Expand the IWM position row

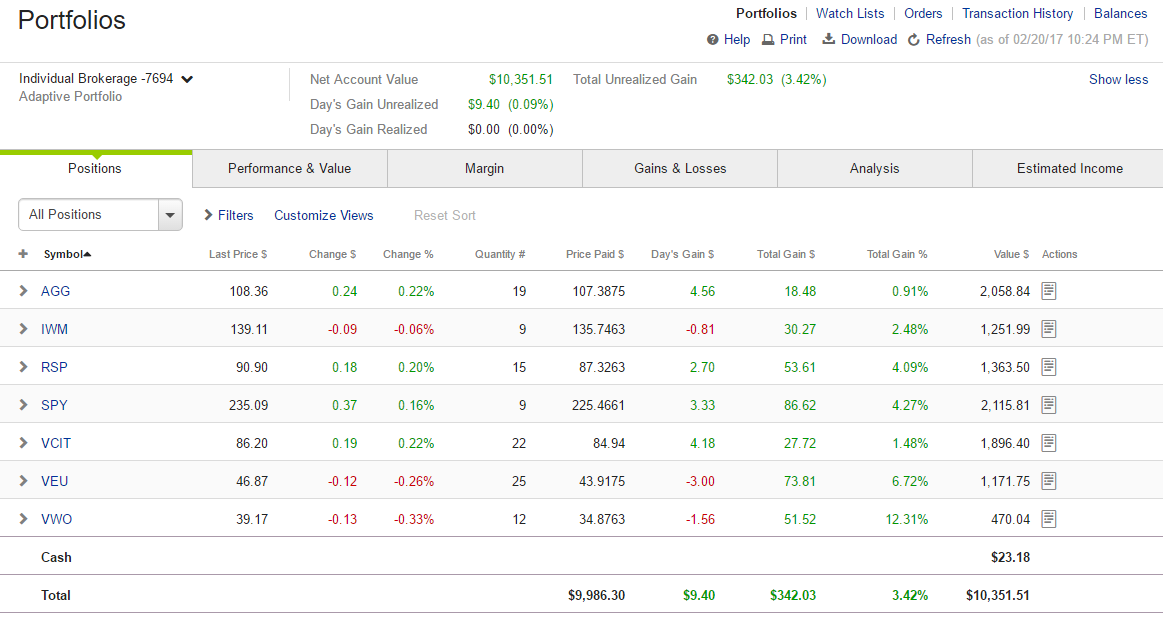[x=24, y=329]
